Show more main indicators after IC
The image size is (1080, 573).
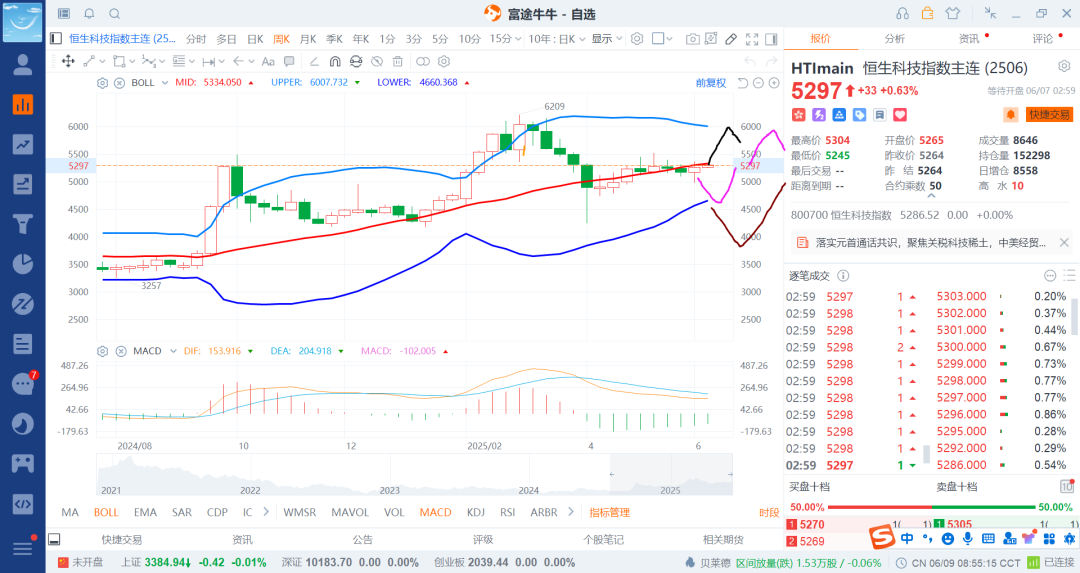click(266, 512)
